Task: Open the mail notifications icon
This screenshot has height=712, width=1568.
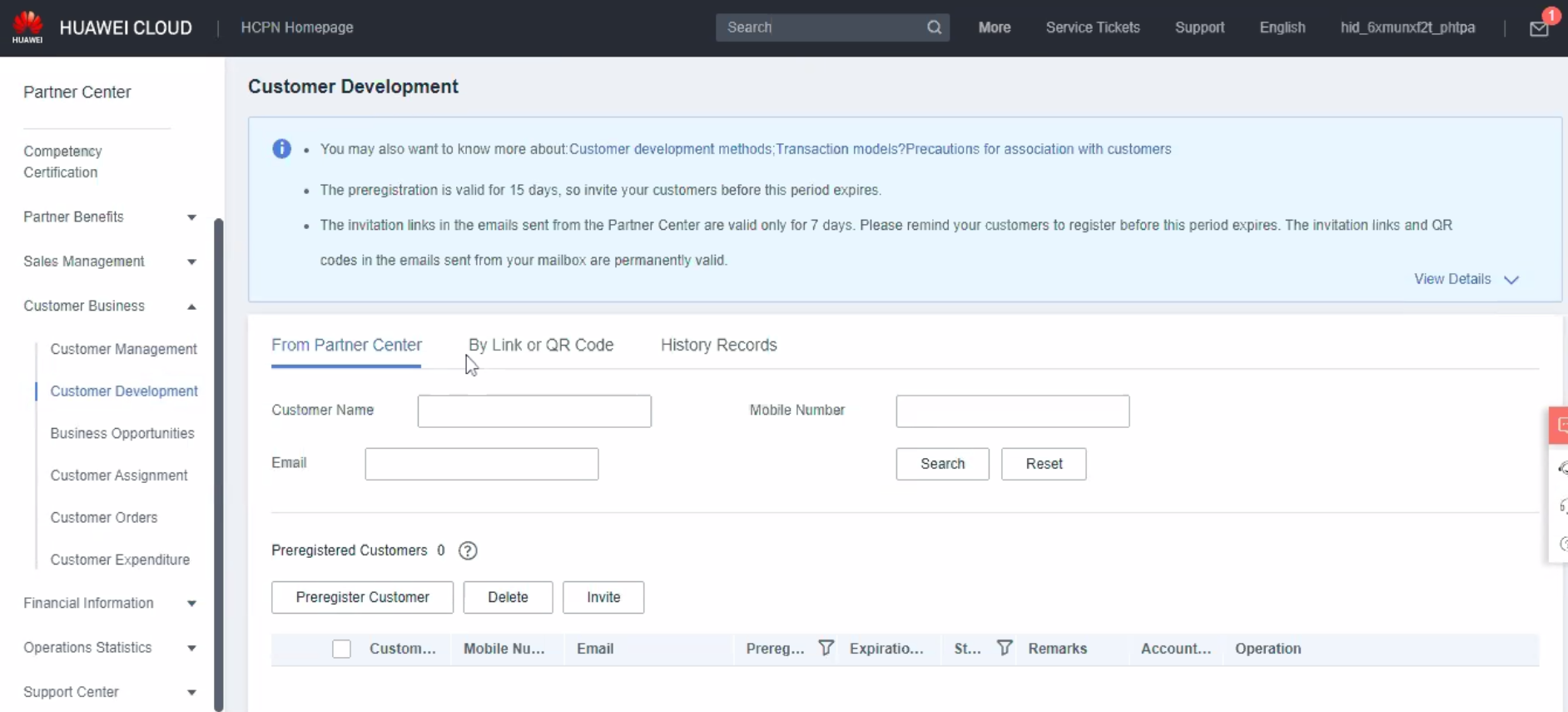Action: pyautogui.click(x=1538, y=29)
